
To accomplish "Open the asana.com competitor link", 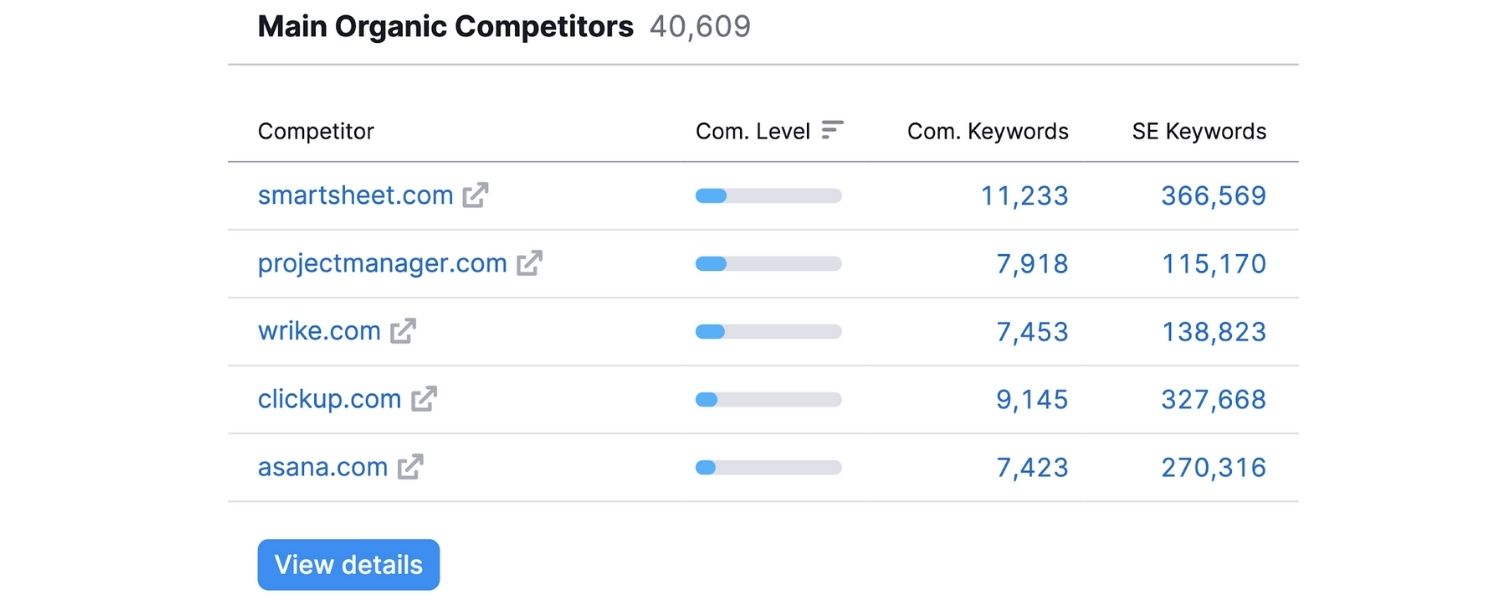I will (x=322, y=467).
